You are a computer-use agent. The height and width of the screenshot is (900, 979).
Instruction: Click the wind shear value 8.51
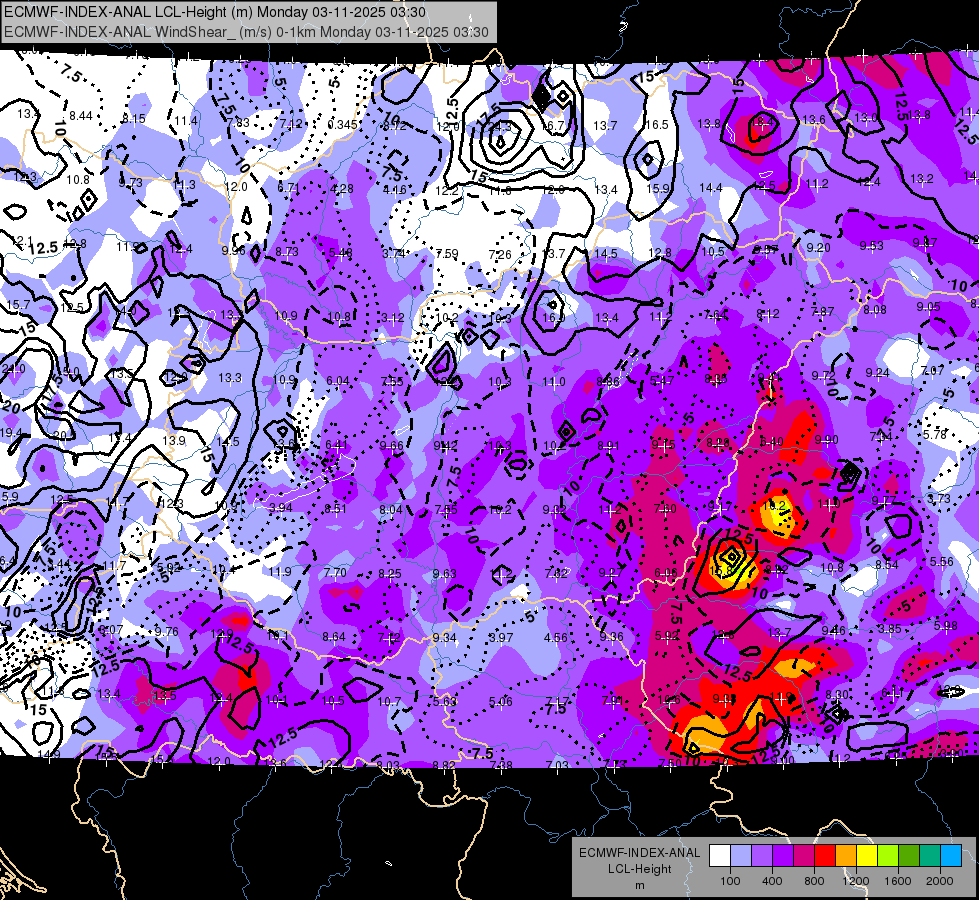335,508
